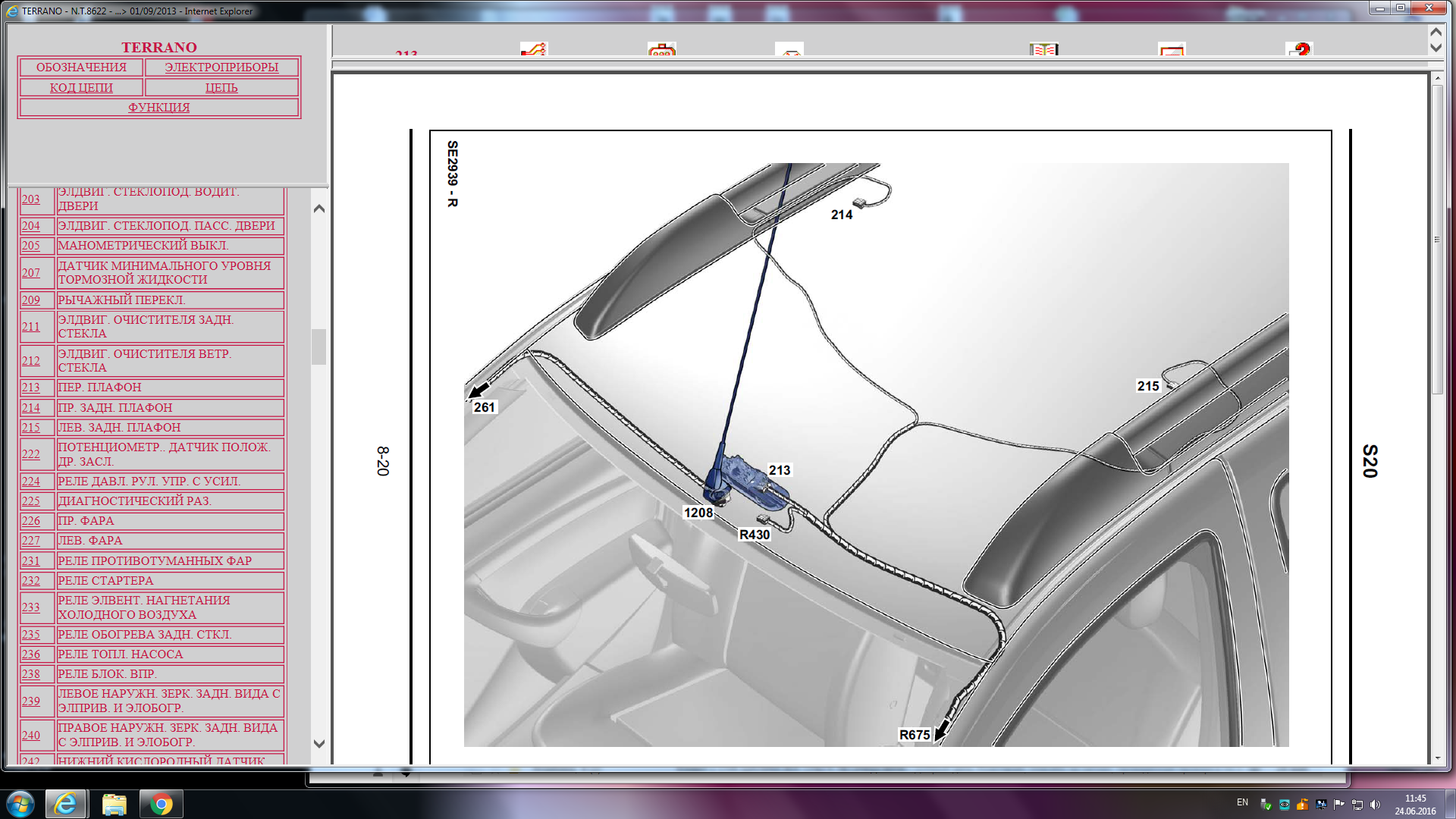Open the teal eye tray icon

coord(1284,804)
